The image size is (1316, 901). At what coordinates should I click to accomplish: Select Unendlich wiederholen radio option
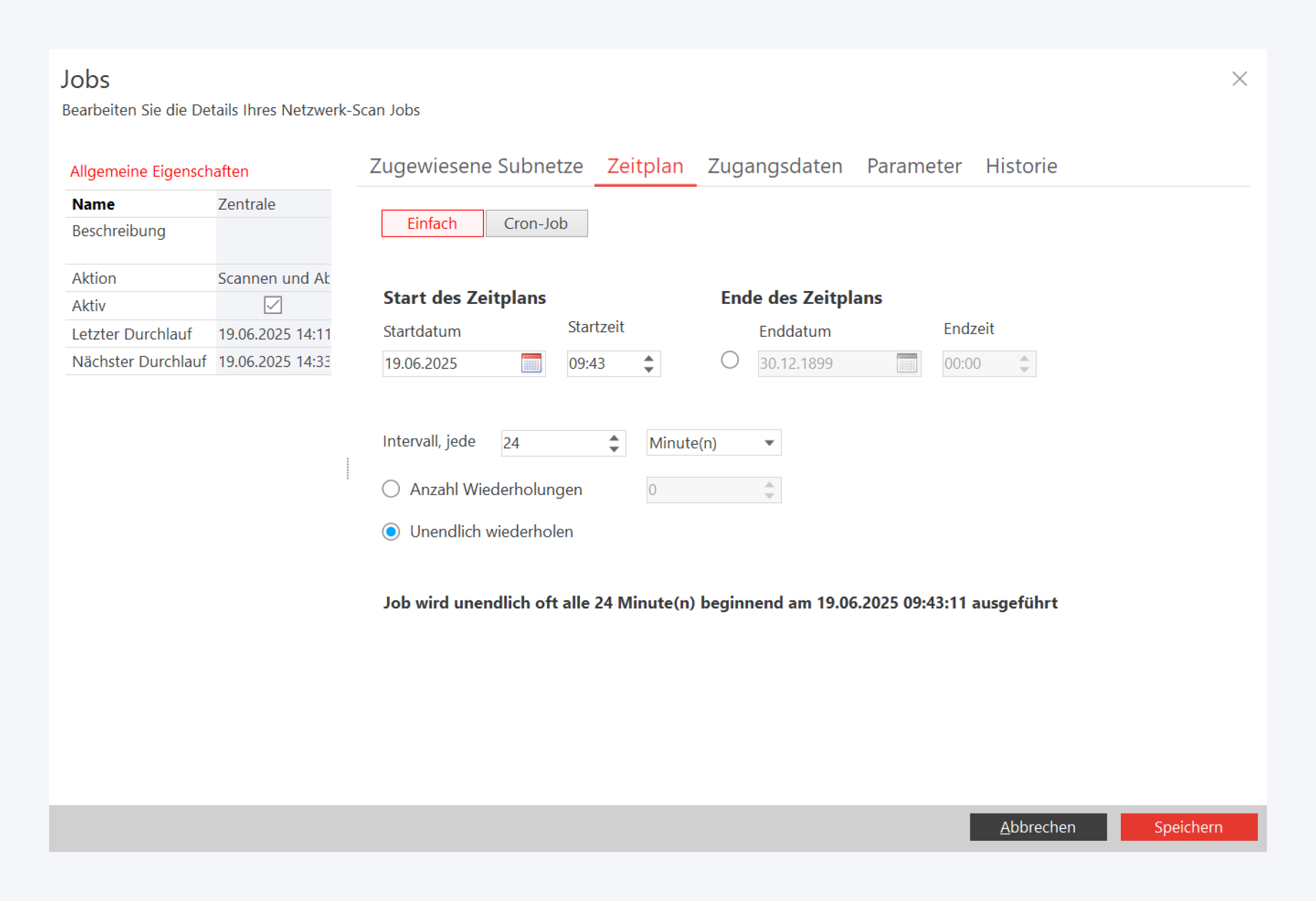click(x=391, y=531)
